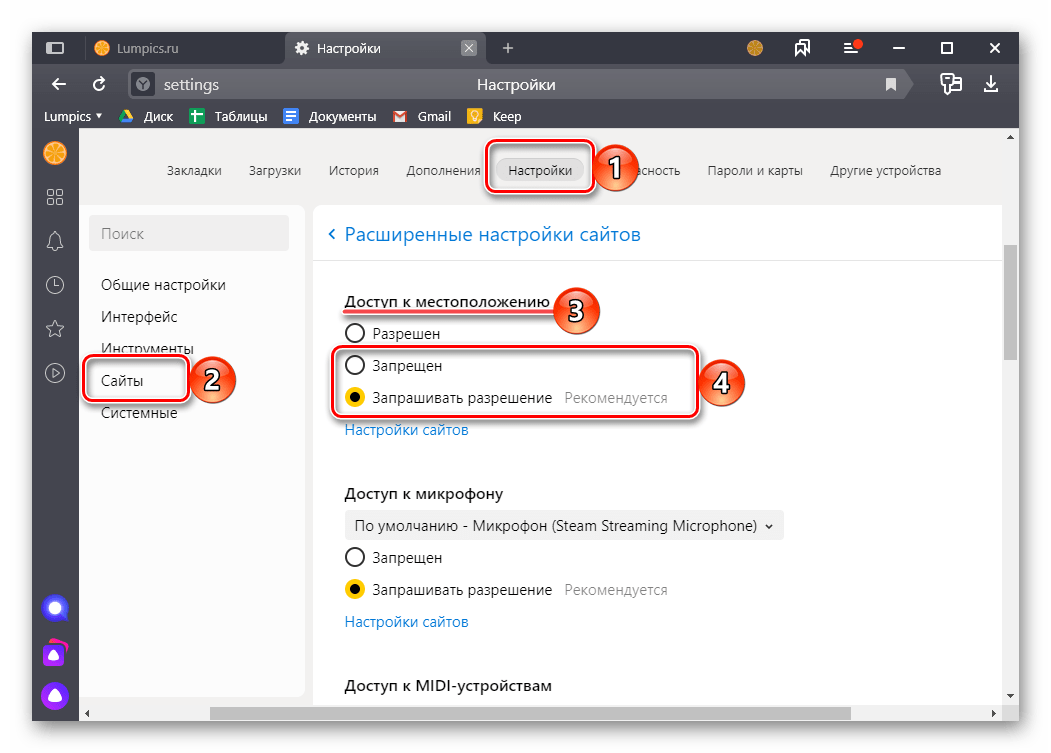Image resolution: width=1051 pixels, height=753 pixels.
Task: Switch to Другие устройства section
Action: click(x=885, y=171)
